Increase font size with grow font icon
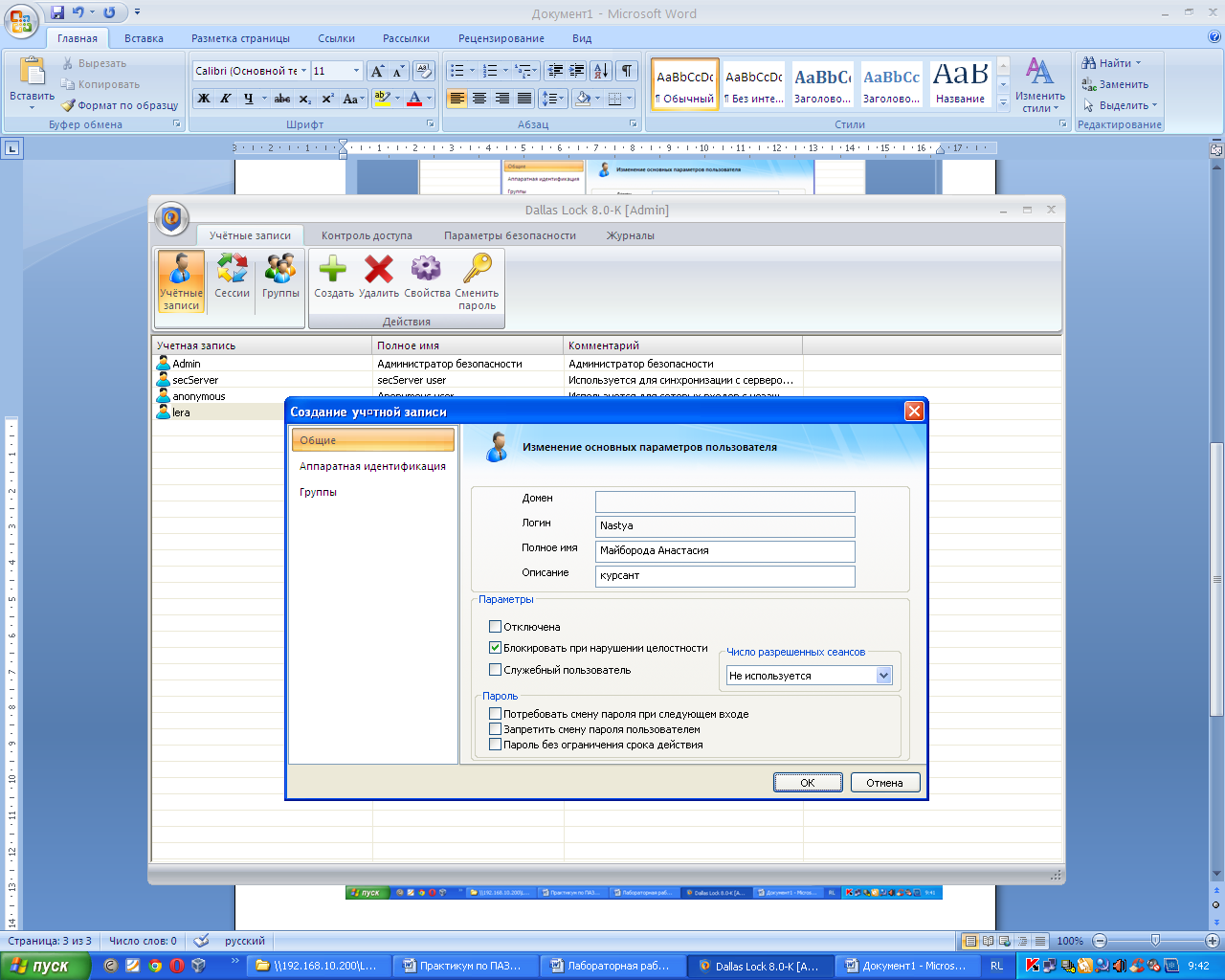 click(x=378, y=71)
